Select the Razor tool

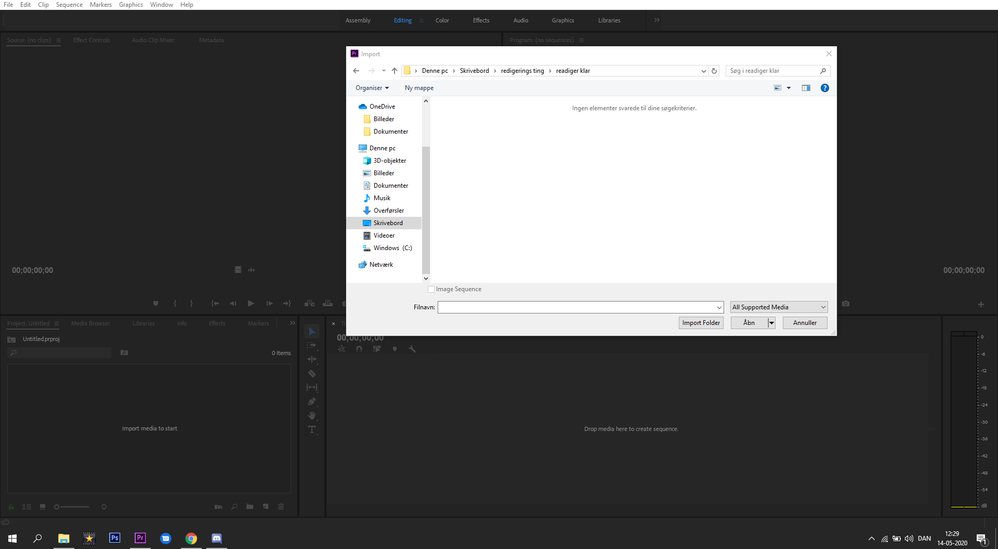pyautogui.click(x=312, y=373)
